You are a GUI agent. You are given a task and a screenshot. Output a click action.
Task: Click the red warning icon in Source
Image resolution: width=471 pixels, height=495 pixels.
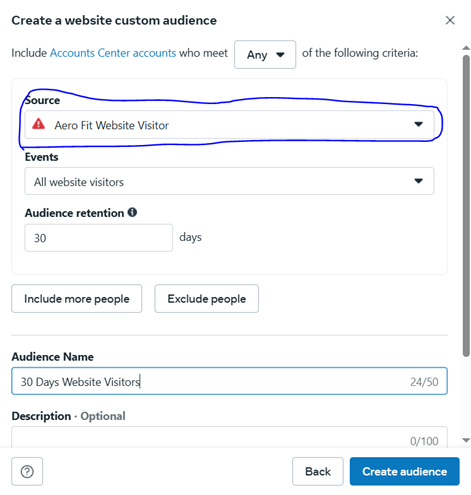[38, 124]
